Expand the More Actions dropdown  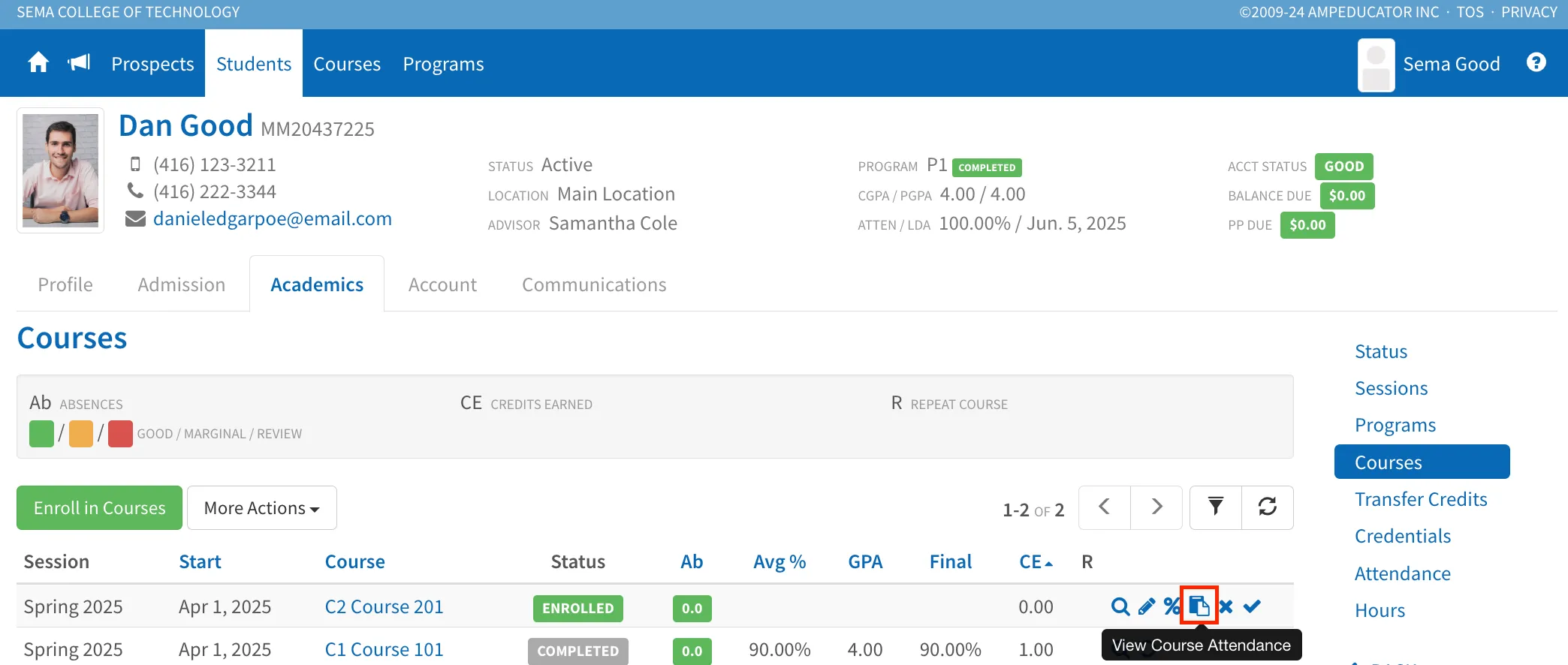coord(262,508)
